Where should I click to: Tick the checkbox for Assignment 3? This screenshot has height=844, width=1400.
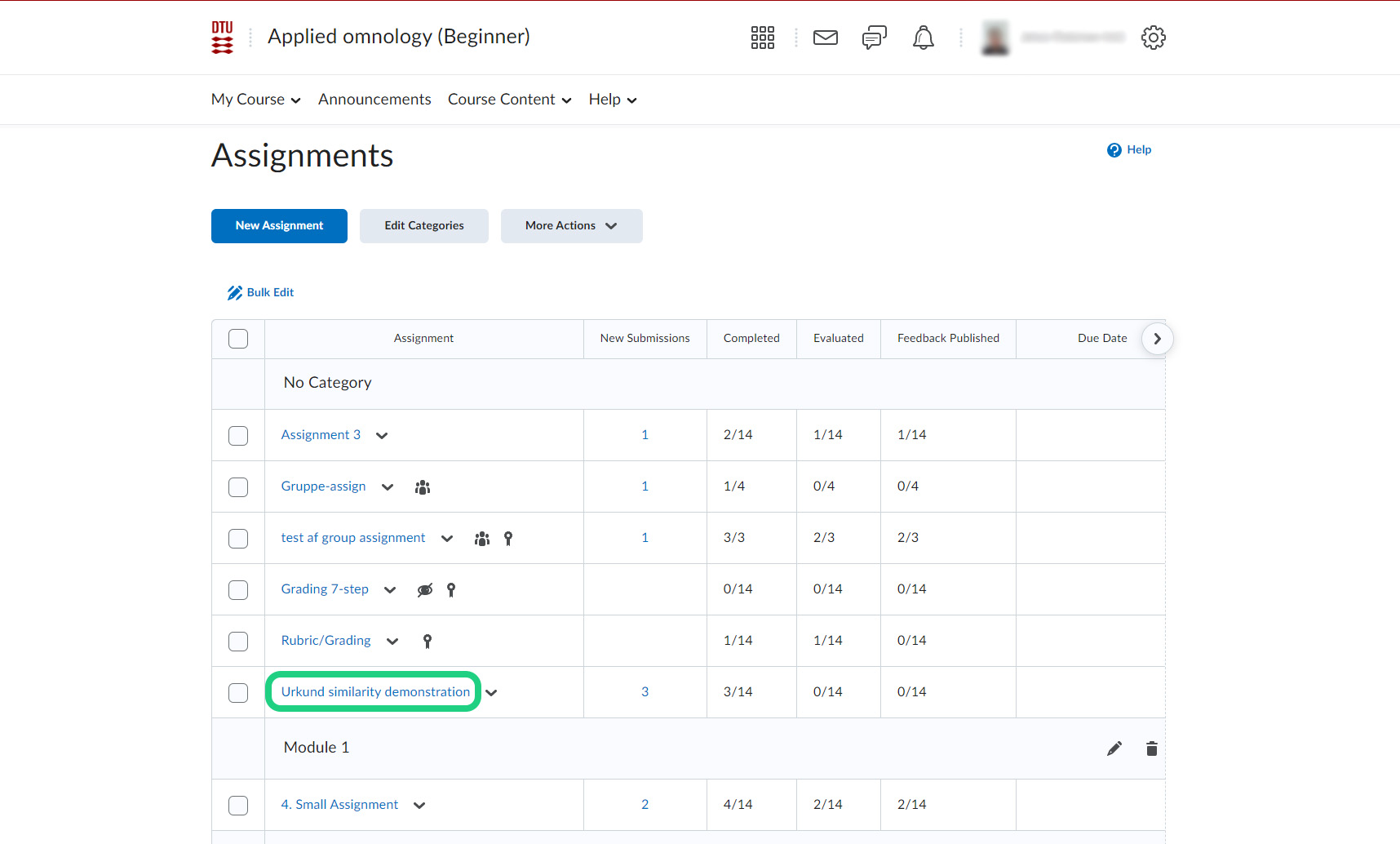[238, 436]
